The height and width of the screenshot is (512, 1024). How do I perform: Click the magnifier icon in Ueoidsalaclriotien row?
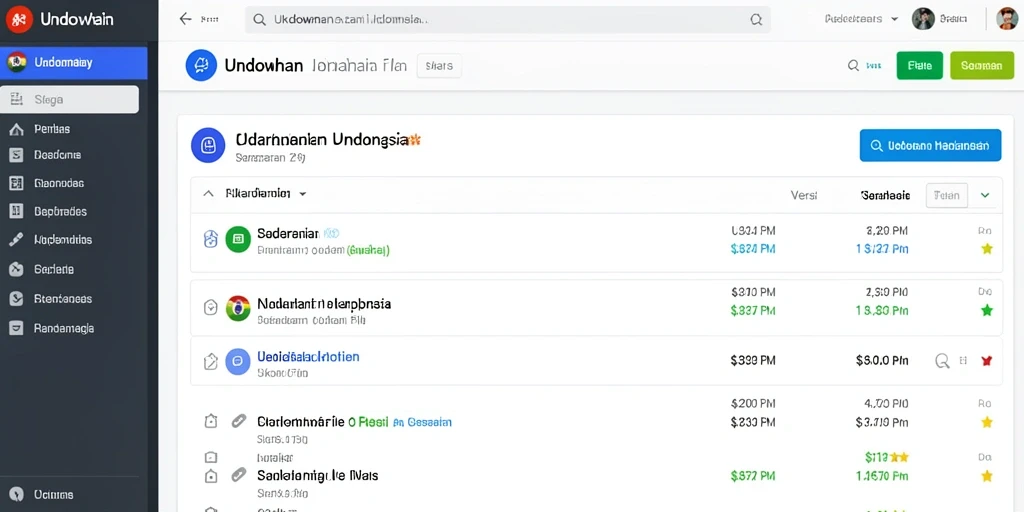[x=942, y=360]
